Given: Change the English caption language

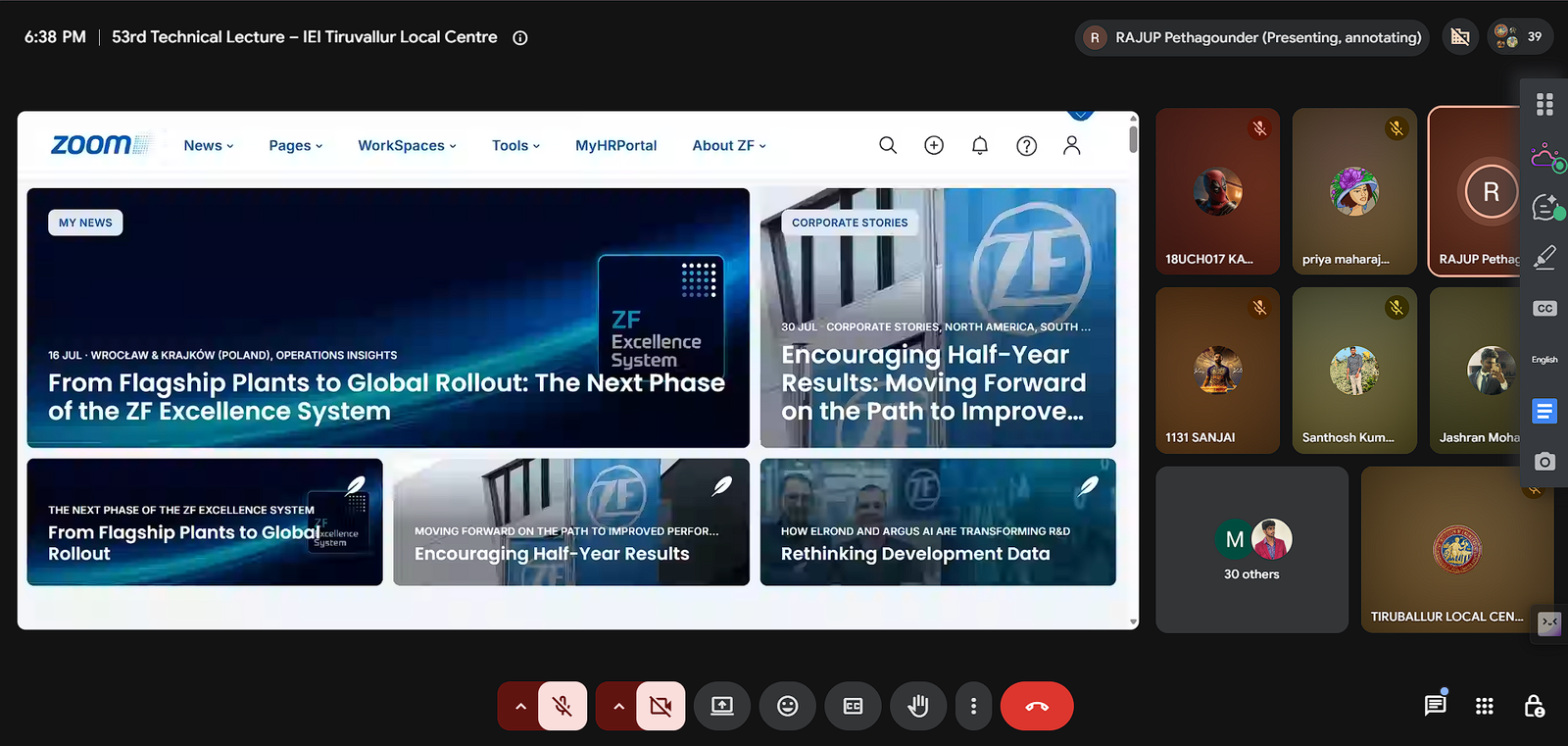Looking at the screenshot, I should click(1544, 360).
